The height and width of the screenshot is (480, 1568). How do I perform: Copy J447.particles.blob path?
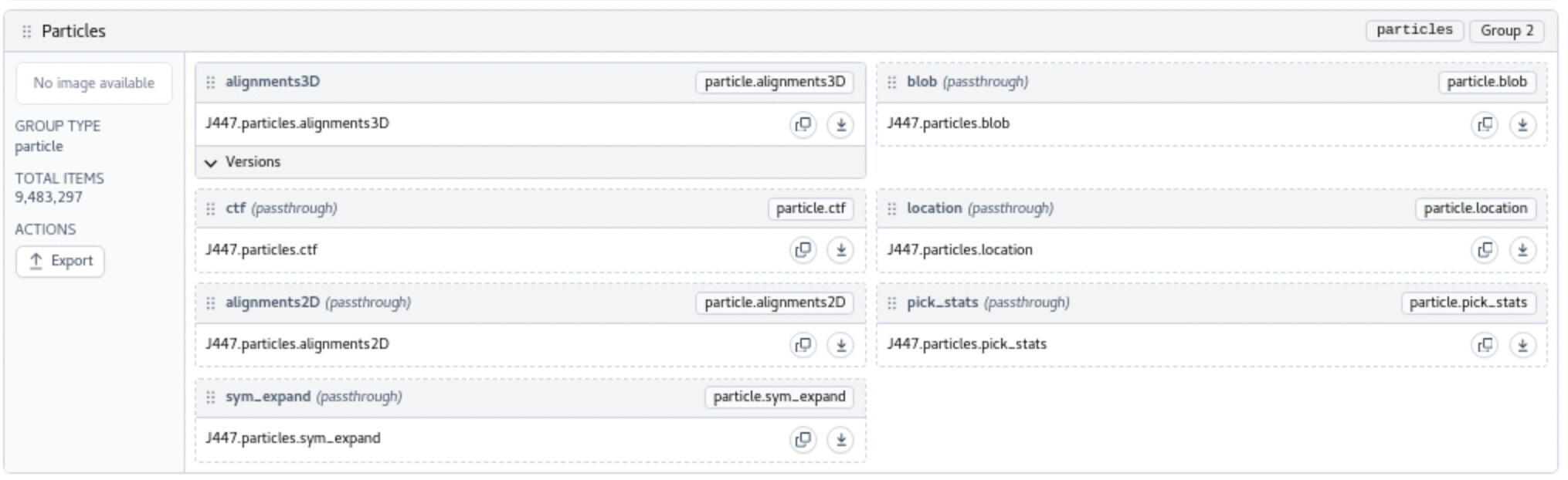pyautogui.click(x=1485, y=124)
